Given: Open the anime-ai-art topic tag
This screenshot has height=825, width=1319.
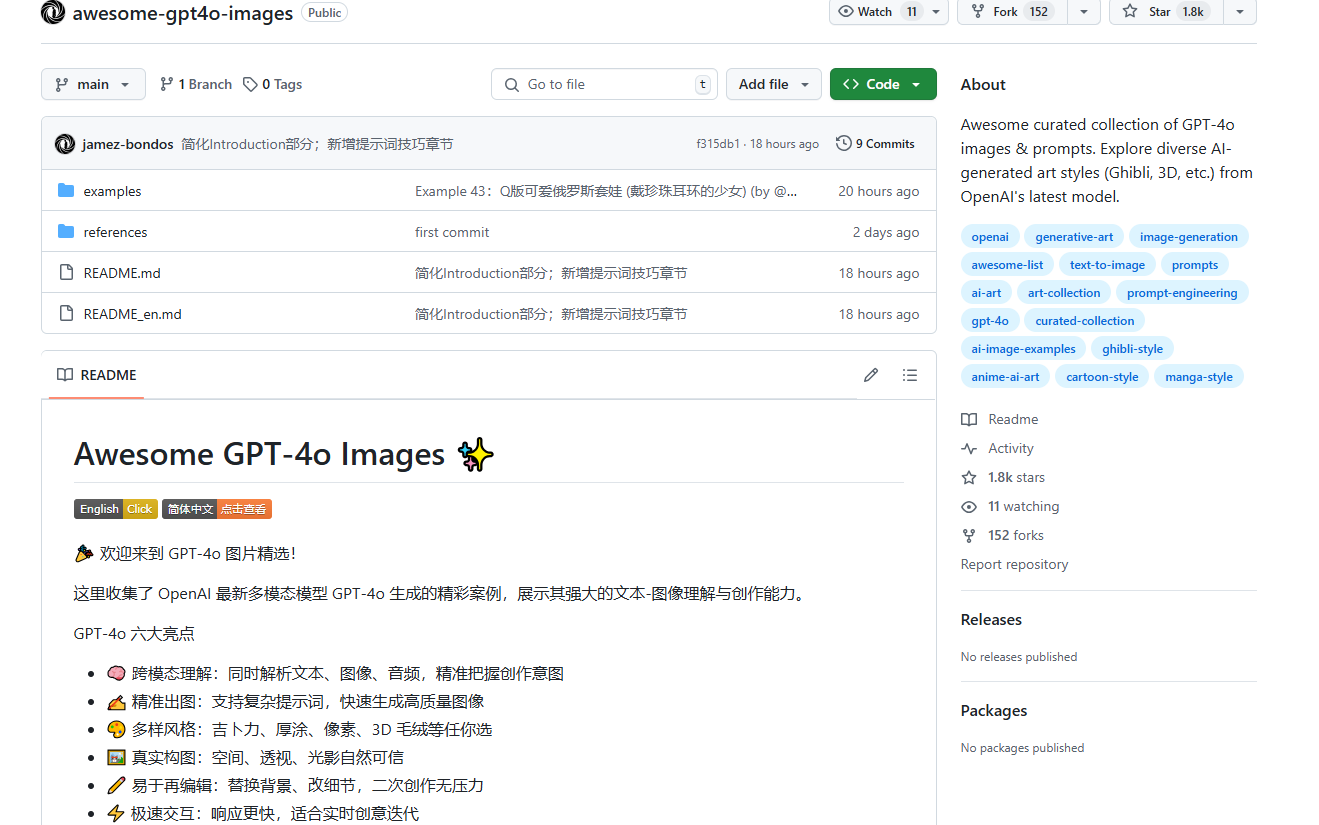Looking at the screenshot, I should click(1005, 377).
